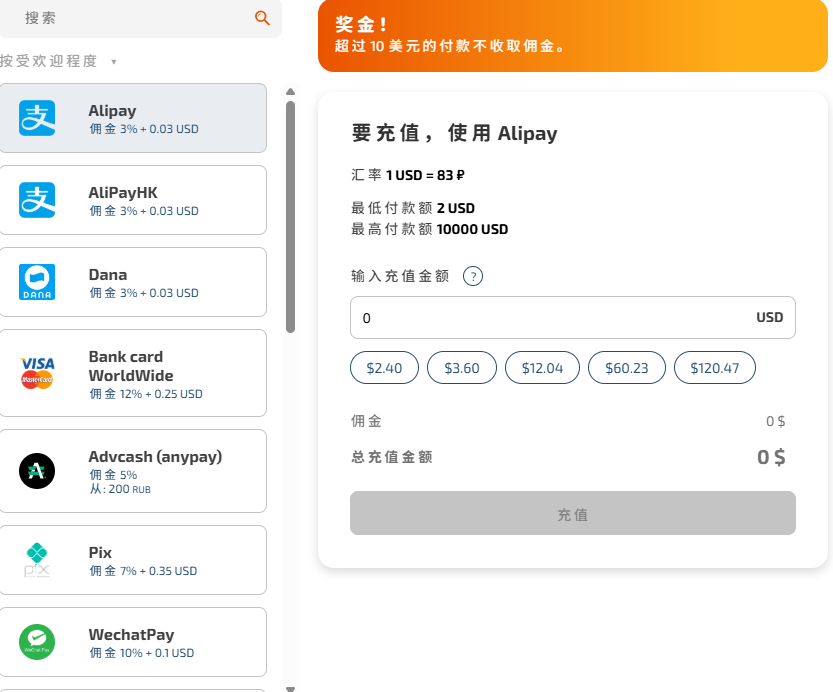The width and height of the screenshot is (833, 692).
Task: Click the minimum payment '2 USD' text
Action: (x=456, y=208)
